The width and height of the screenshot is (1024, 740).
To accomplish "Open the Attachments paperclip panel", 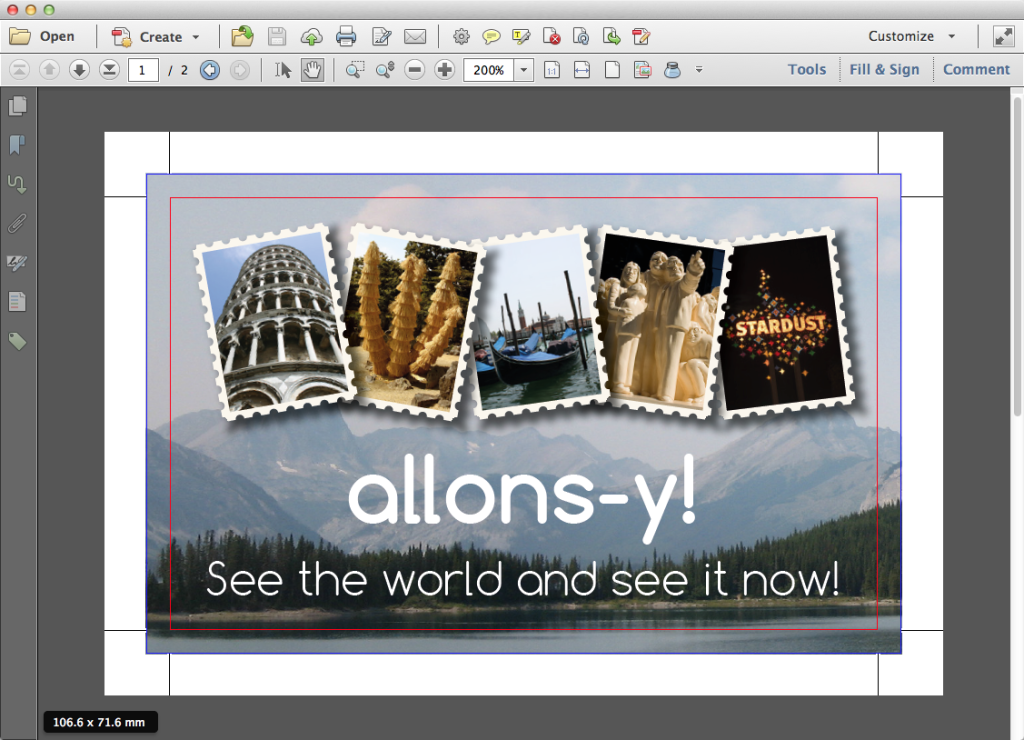I will pyautogui.click(x=18, y=223).
